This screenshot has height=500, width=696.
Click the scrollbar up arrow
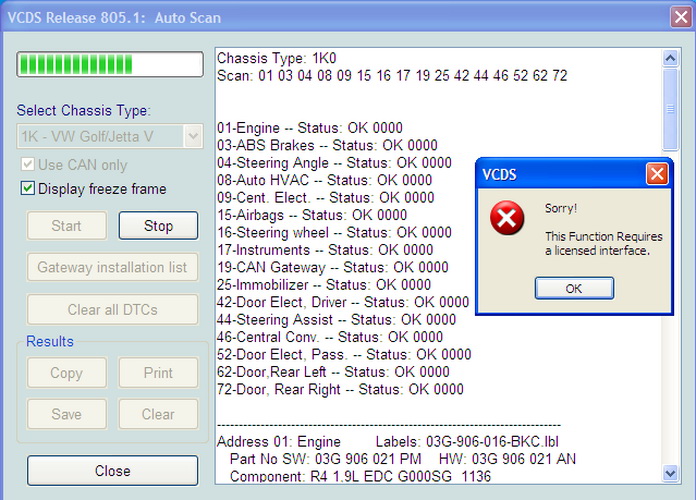670,58
